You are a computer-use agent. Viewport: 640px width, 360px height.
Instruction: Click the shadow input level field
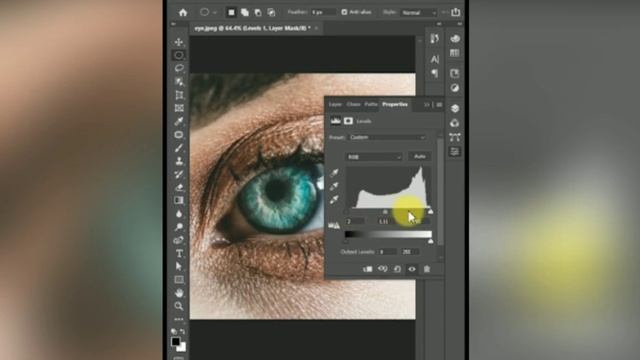pos(355,221)
